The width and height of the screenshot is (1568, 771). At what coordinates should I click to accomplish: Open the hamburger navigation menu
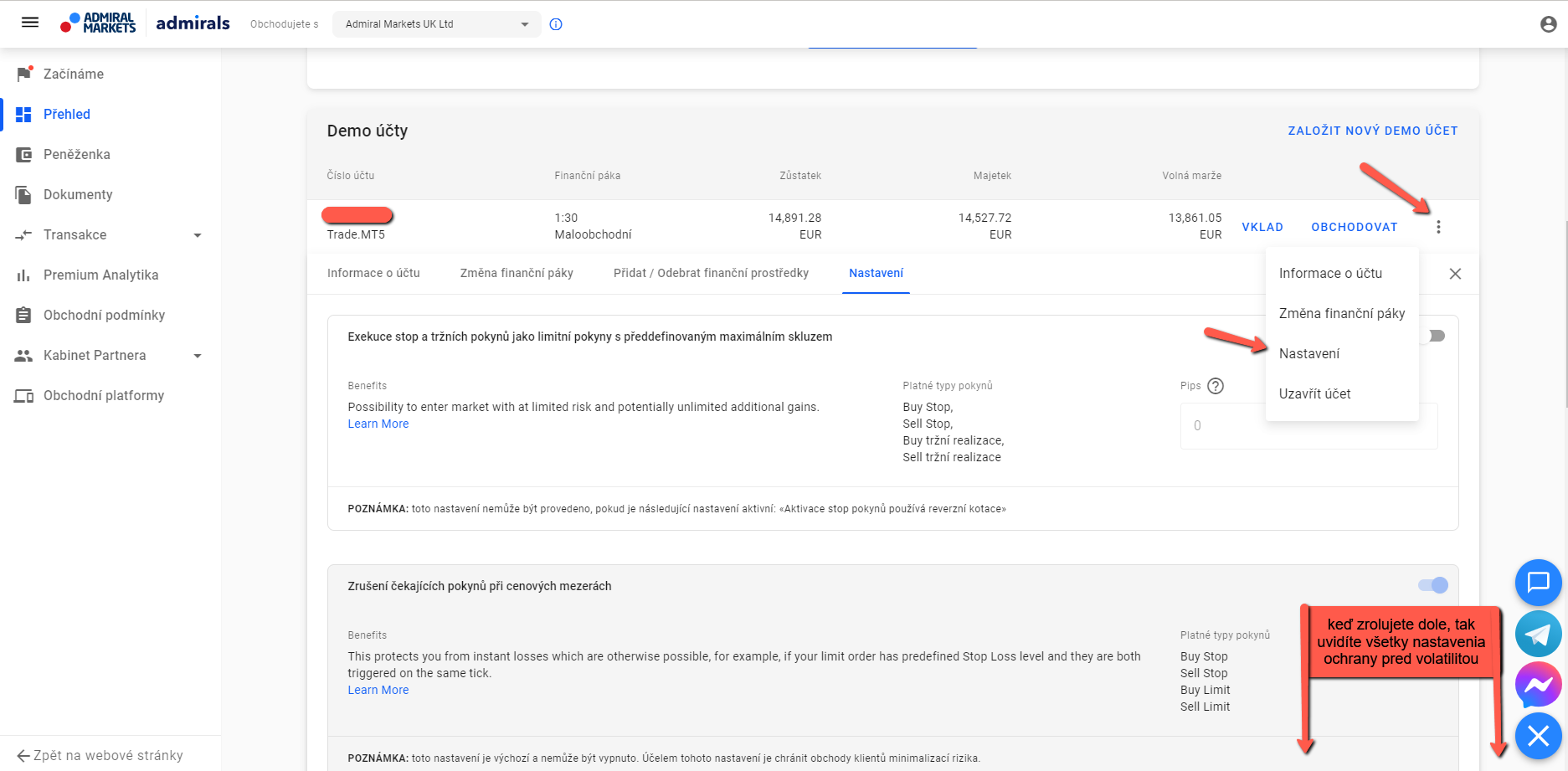[30, 23]
